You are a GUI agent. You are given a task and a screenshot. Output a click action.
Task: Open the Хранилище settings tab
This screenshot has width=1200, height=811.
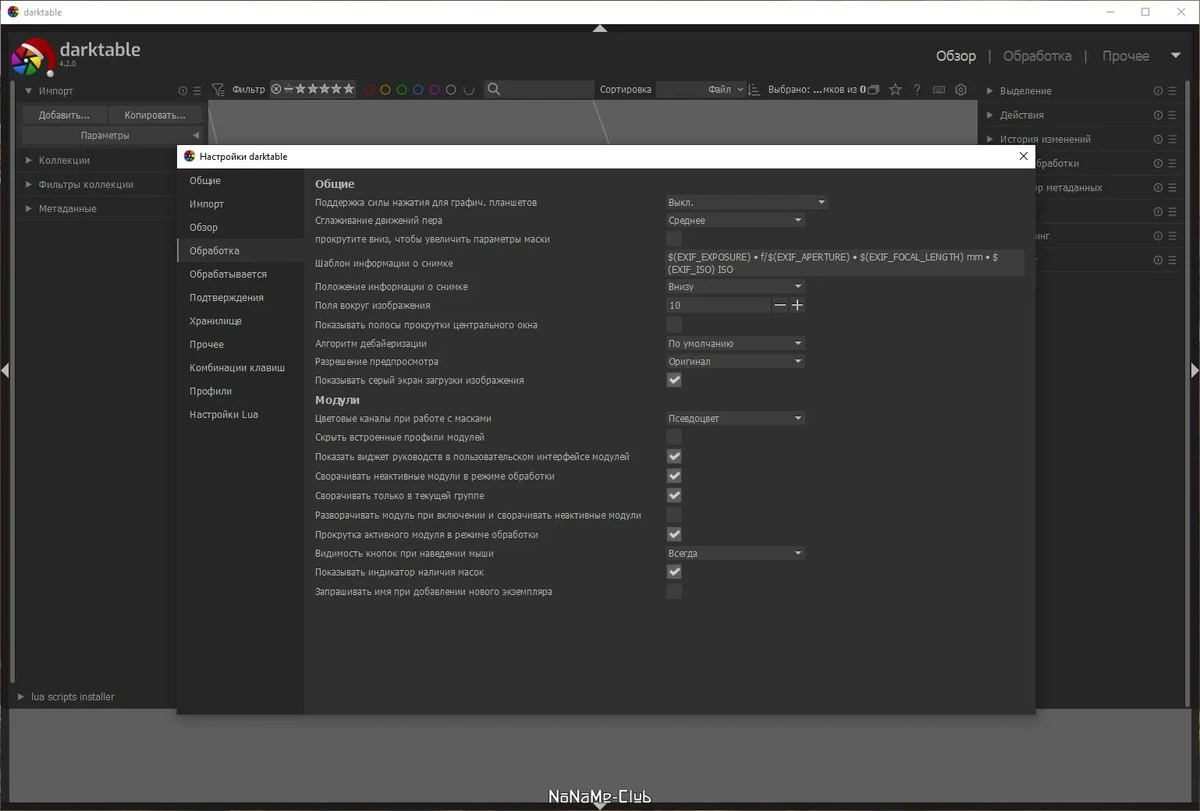[x=240, y=321]
